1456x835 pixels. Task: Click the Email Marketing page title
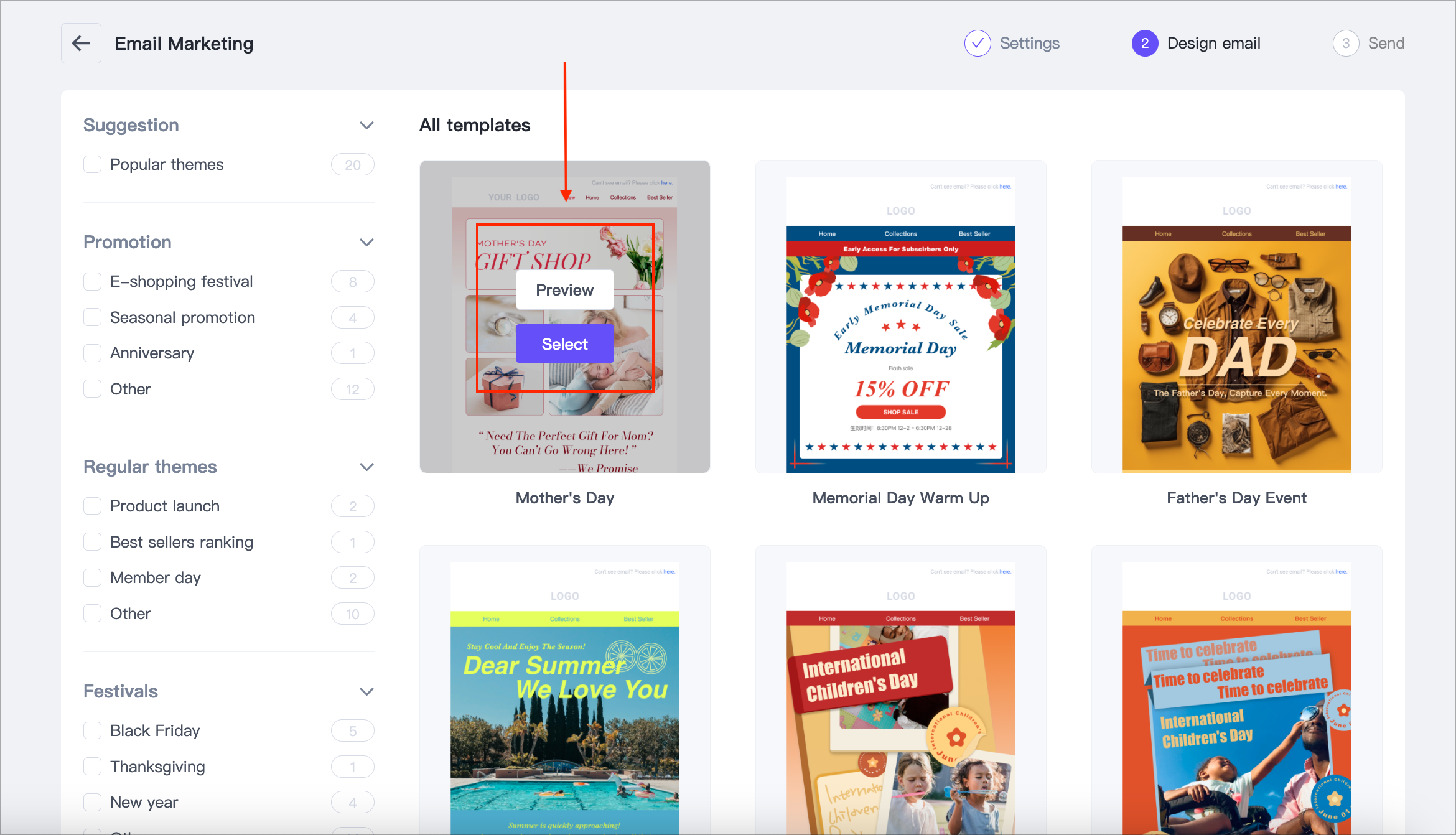tap(184, 44)
